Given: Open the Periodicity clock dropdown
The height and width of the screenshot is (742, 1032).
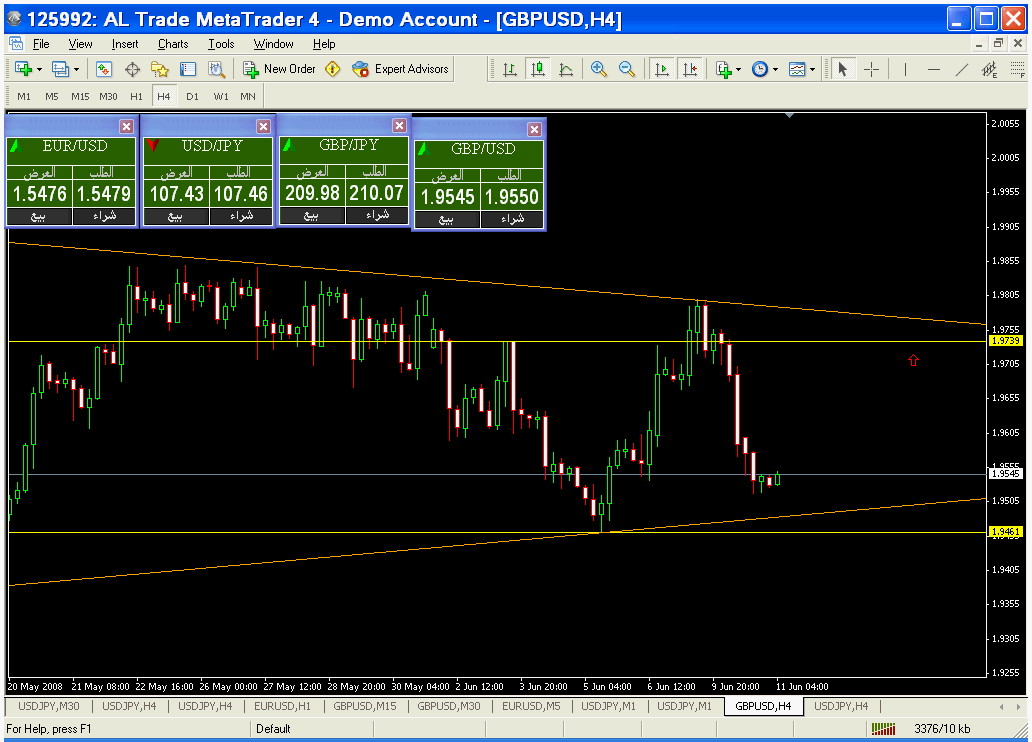Looking at the screenshot, I should (x=775, y=70).
